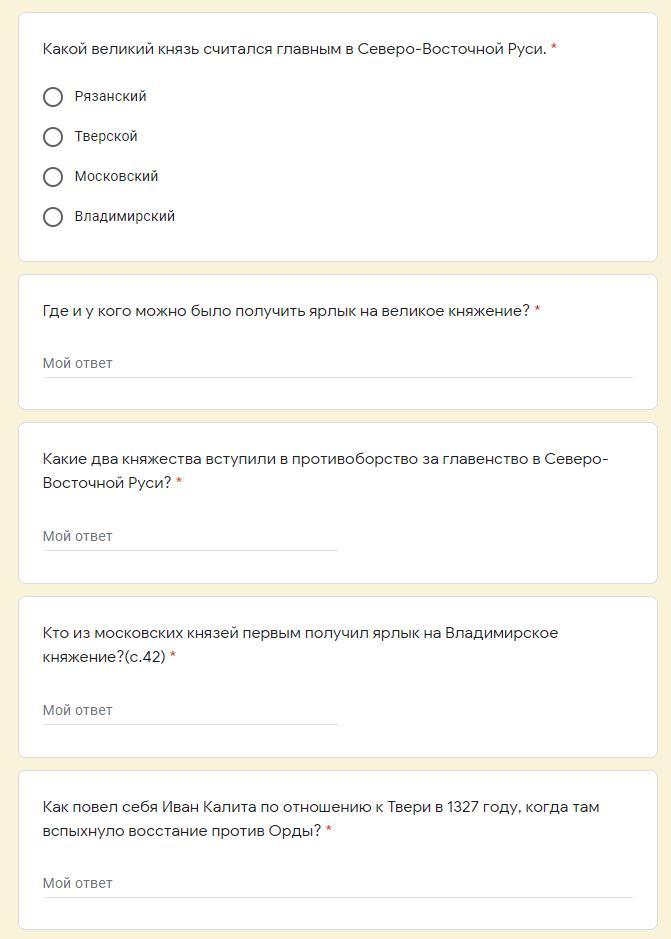
Task: Click question text about главный великий князь
Action: tap(294, 49)
